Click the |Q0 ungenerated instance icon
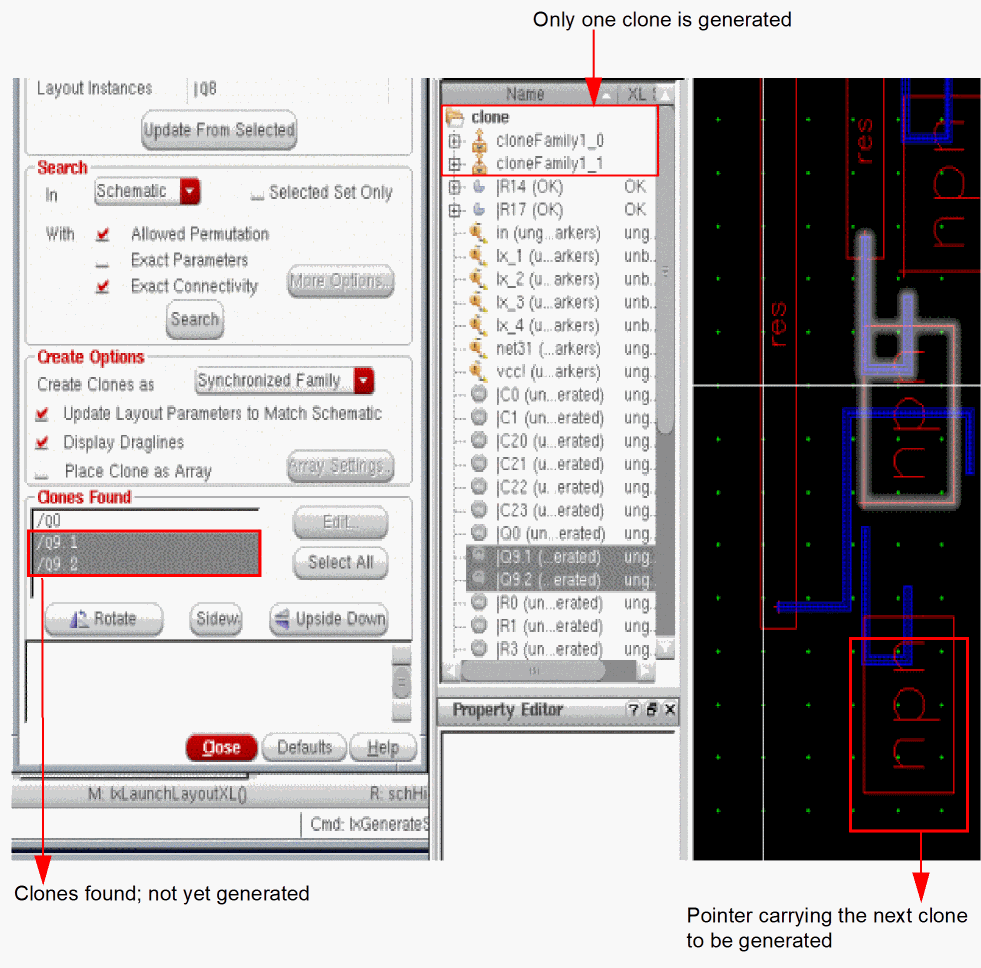 point(479,532)
